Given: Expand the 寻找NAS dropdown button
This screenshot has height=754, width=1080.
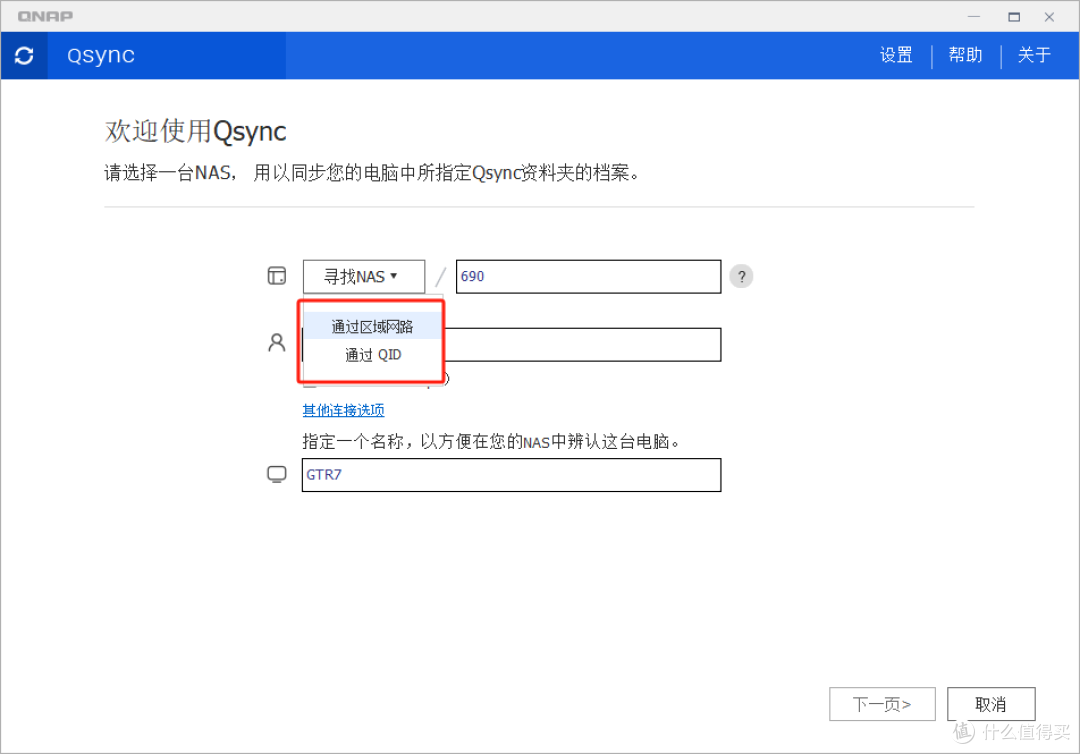Looking at the screenshot, I should (364, 277).
